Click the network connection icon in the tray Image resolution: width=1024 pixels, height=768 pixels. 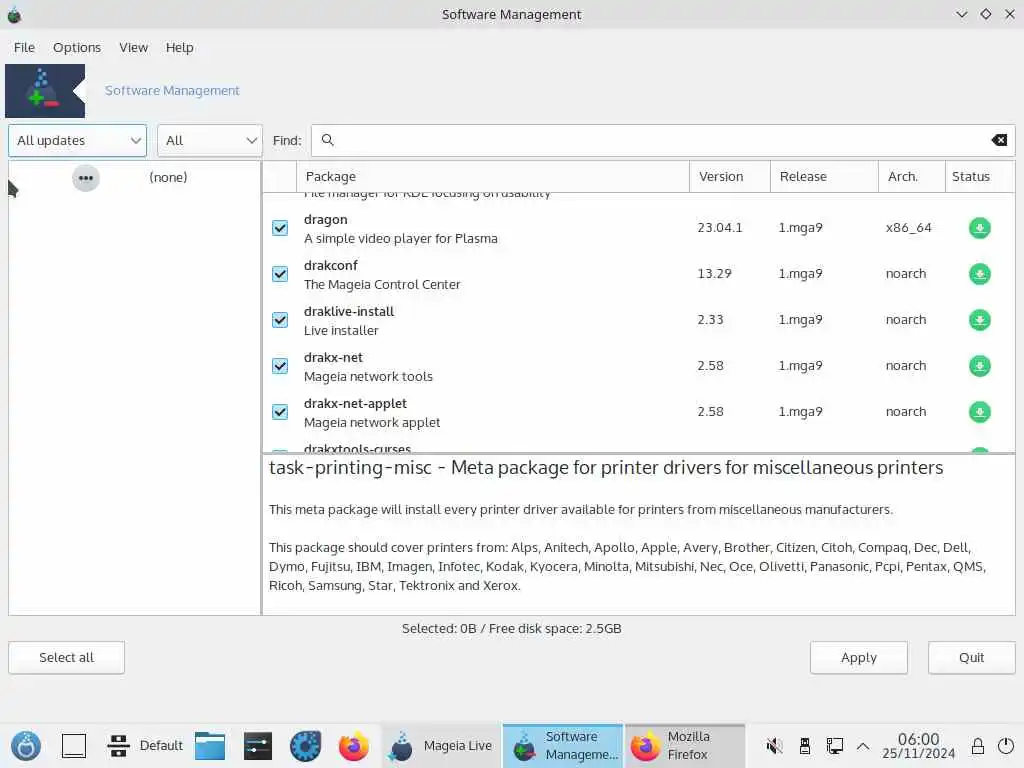click(x=835, y=745)
